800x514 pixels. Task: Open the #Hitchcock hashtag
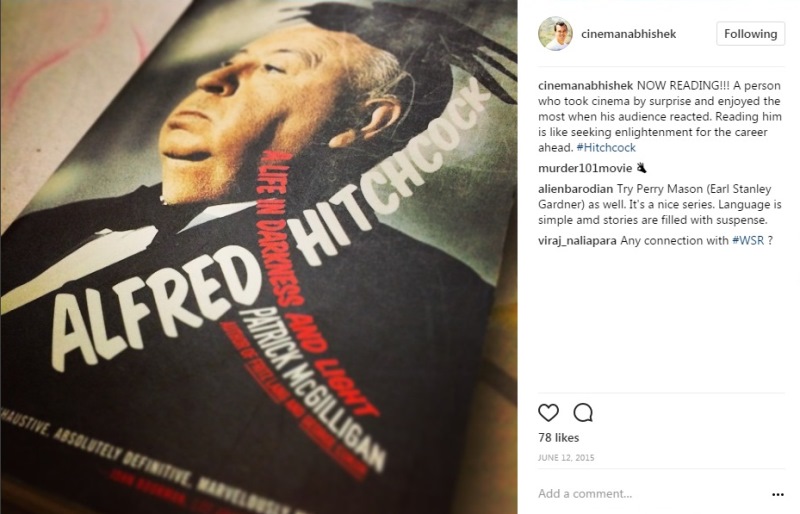(606, 148)
